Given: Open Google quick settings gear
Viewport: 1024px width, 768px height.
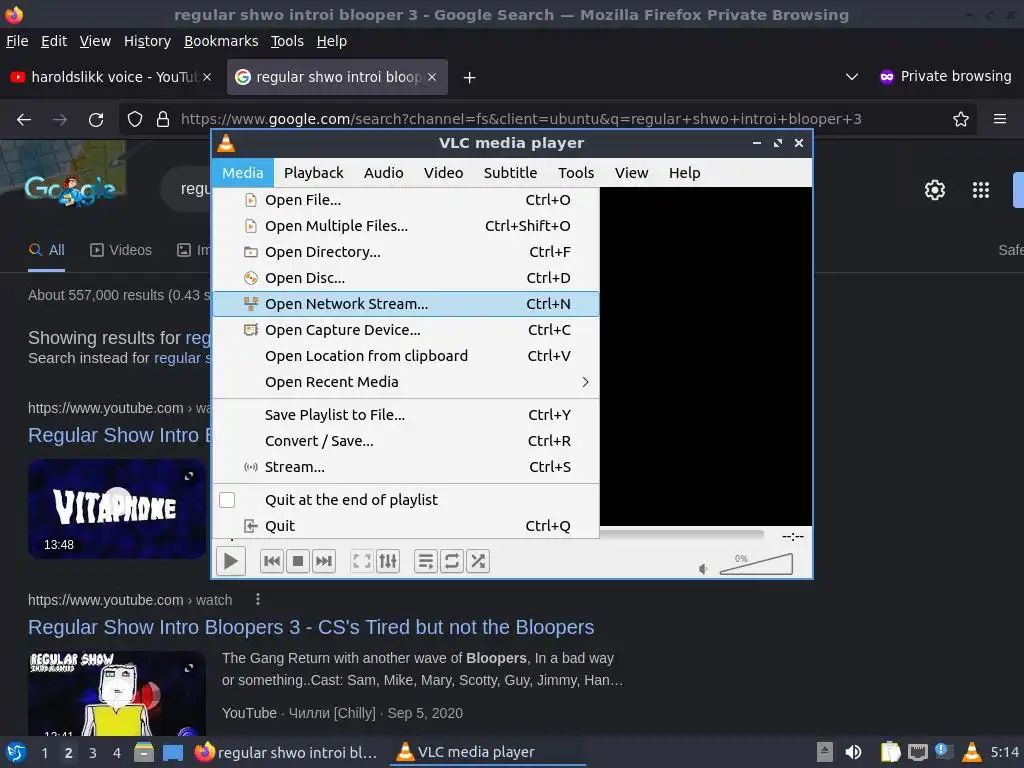Looking at the screenshot, I should [x=935, y=190].
